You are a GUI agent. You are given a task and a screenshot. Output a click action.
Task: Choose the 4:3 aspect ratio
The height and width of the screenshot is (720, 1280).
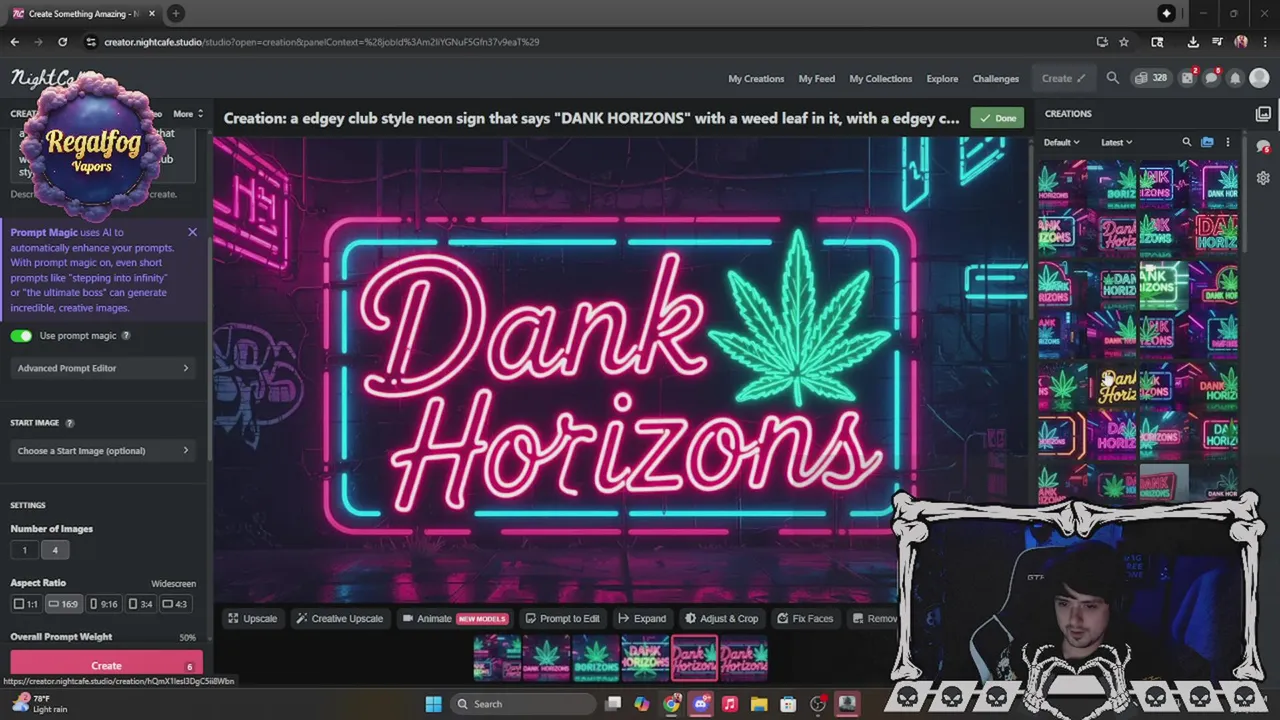175,604
